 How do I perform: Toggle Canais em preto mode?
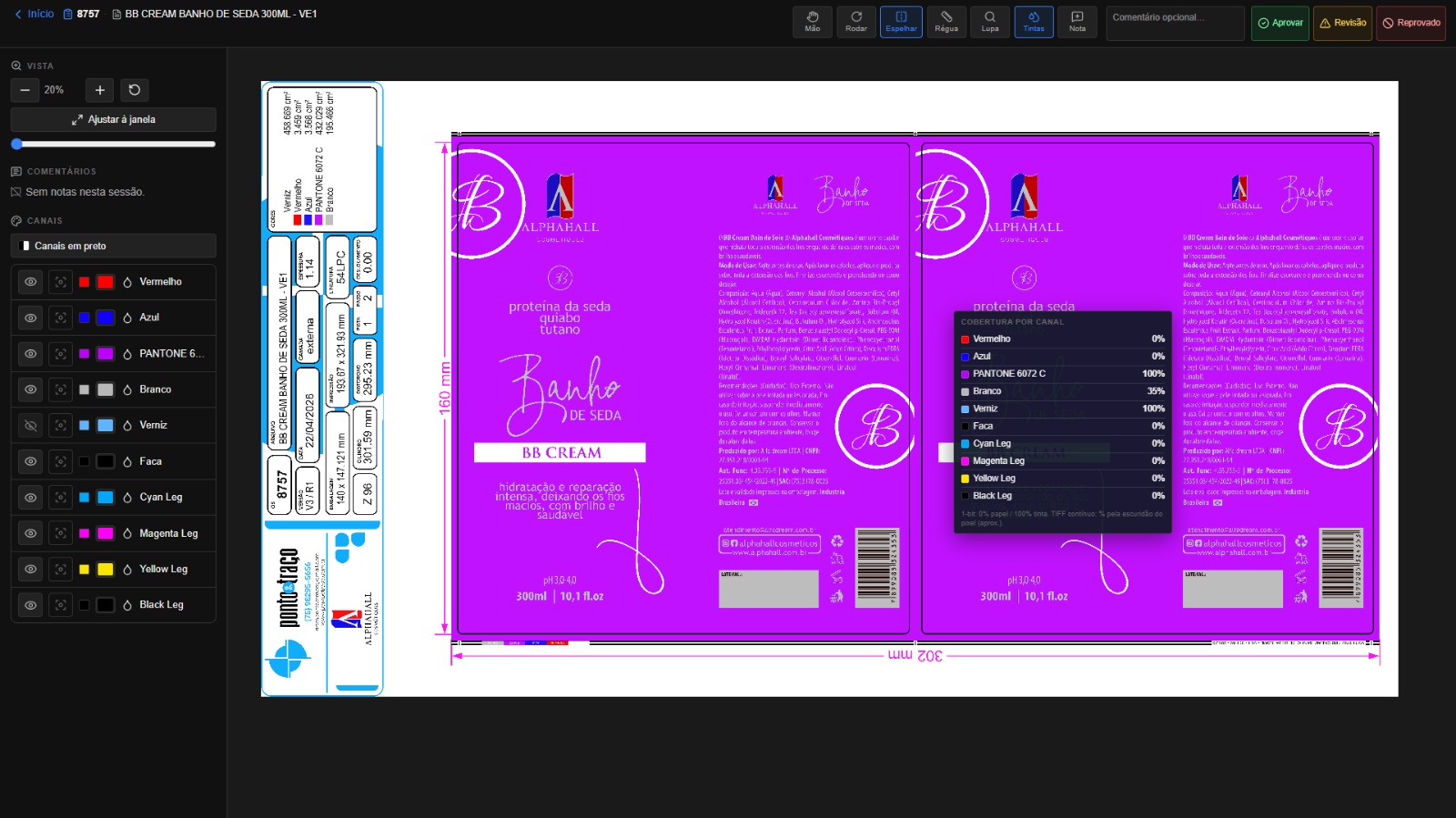point(114,246)
